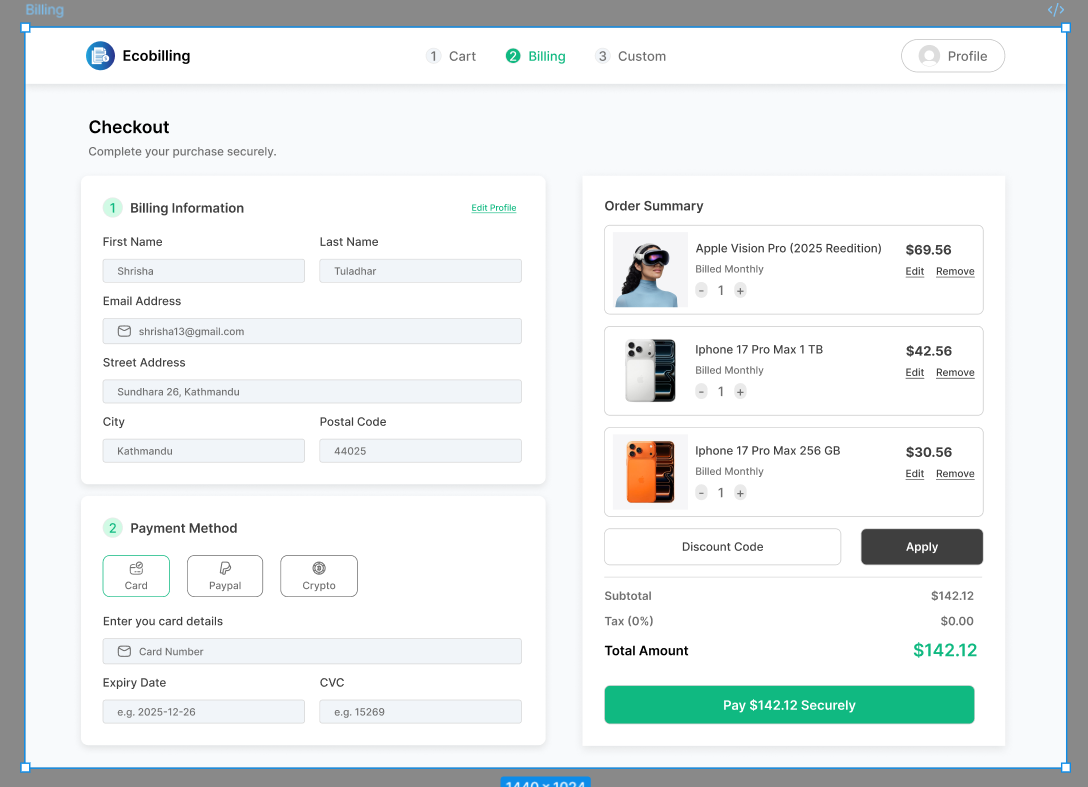Remove the Iphone 17 Pro Max 1 TB item

[955, 373]
